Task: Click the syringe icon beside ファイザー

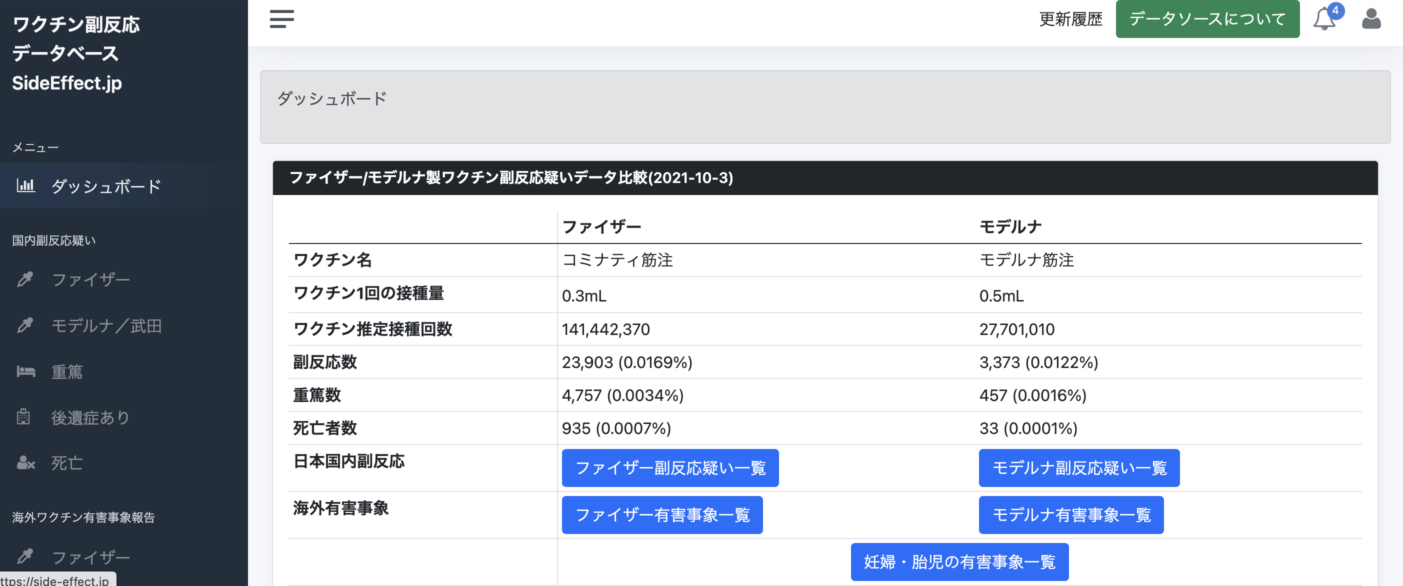Action: (26, 279)
